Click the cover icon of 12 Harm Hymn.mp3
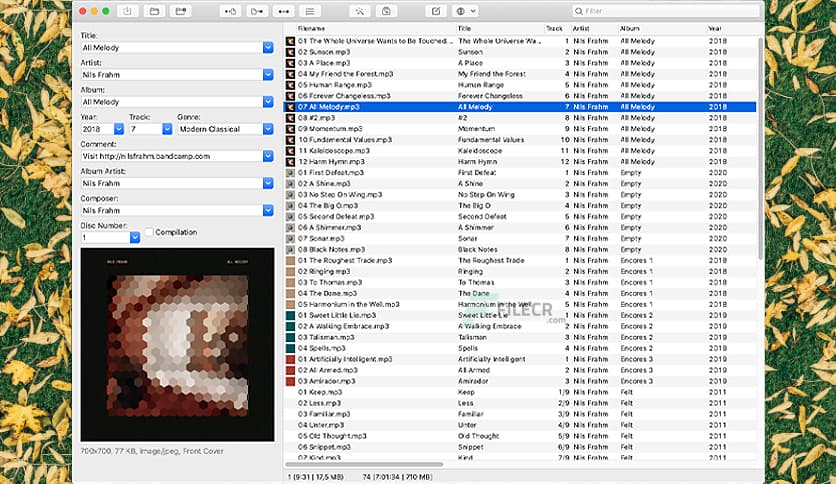 290,162
